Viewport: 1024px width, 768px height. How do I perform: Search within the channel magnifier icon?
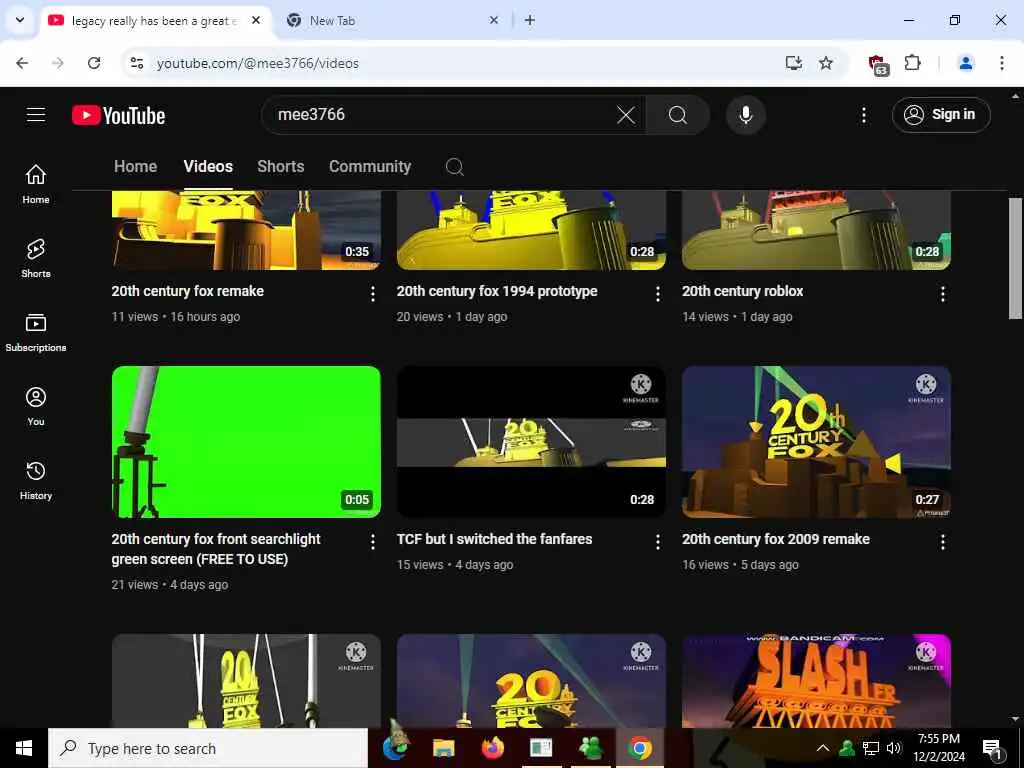[455, 167]
